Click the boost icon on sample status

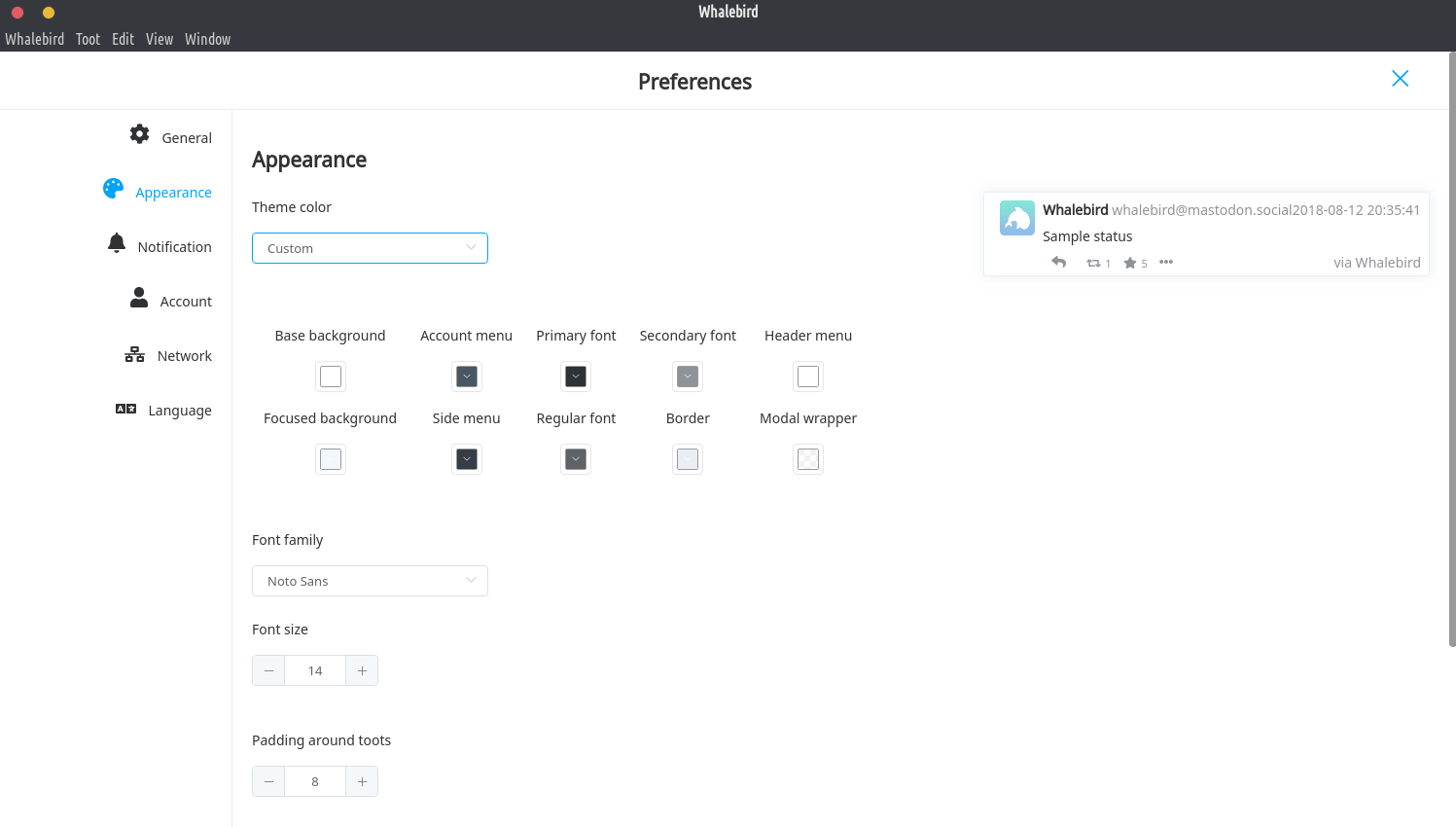tap(1093, 264)
